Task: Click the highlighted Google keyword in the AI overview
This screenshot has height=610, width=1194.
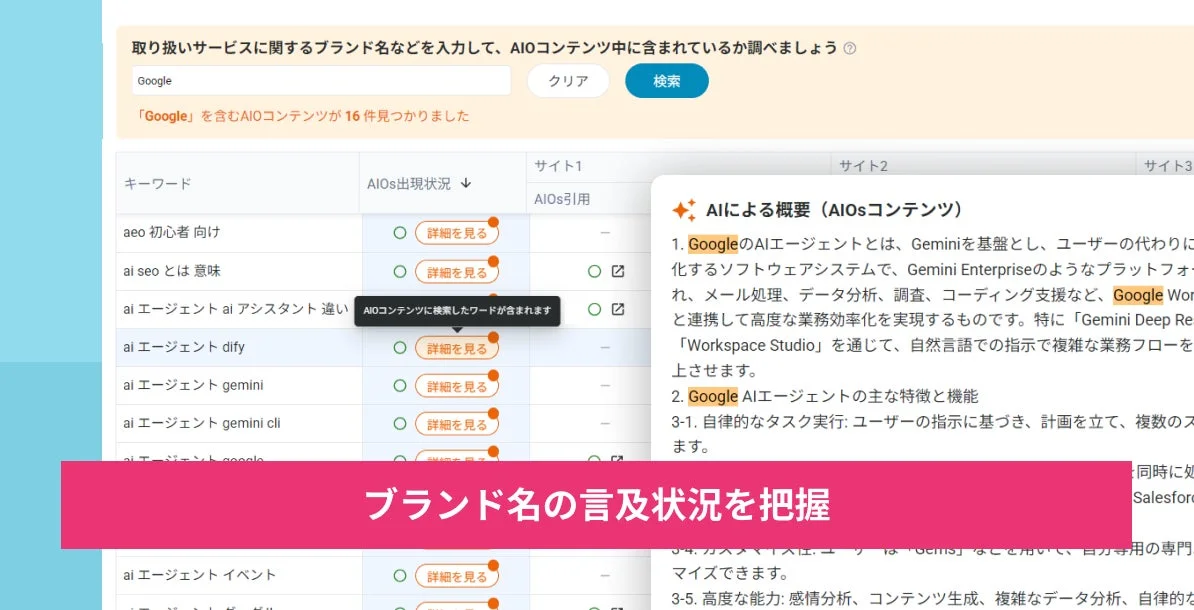Action: [714, 243]
